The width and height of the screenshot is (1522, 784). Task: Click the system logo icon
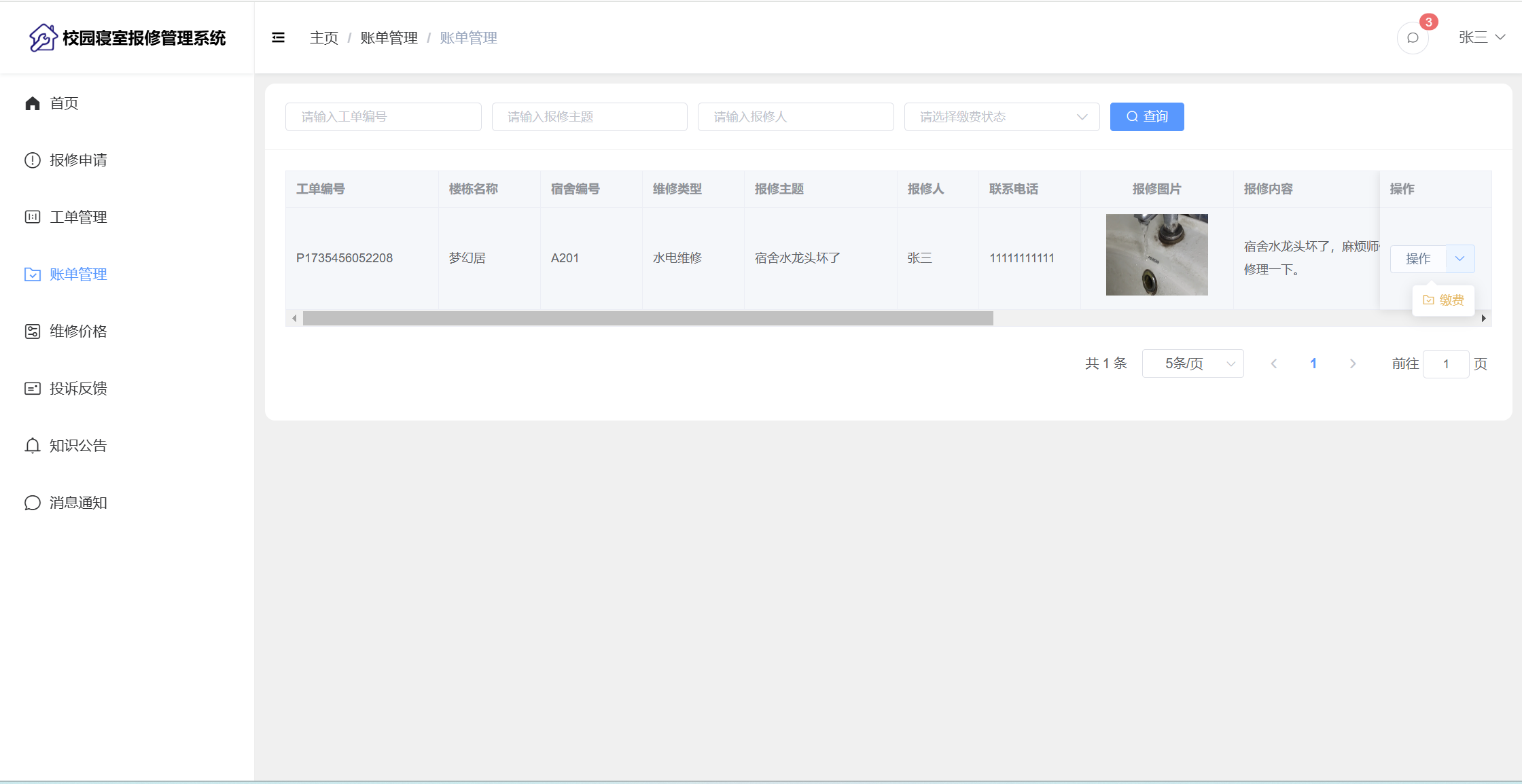point(43,38)
